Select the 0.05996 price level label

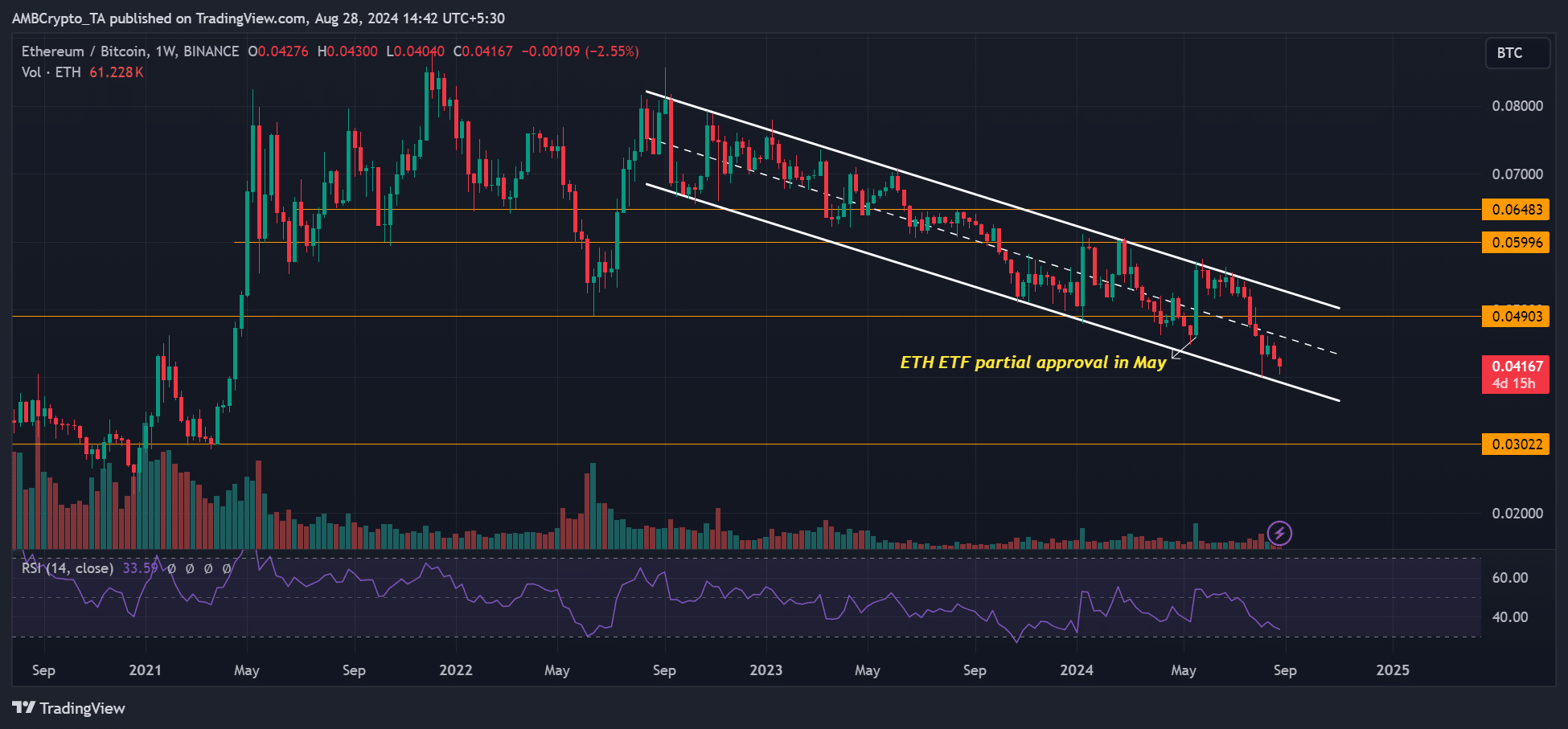point(1516,243)
